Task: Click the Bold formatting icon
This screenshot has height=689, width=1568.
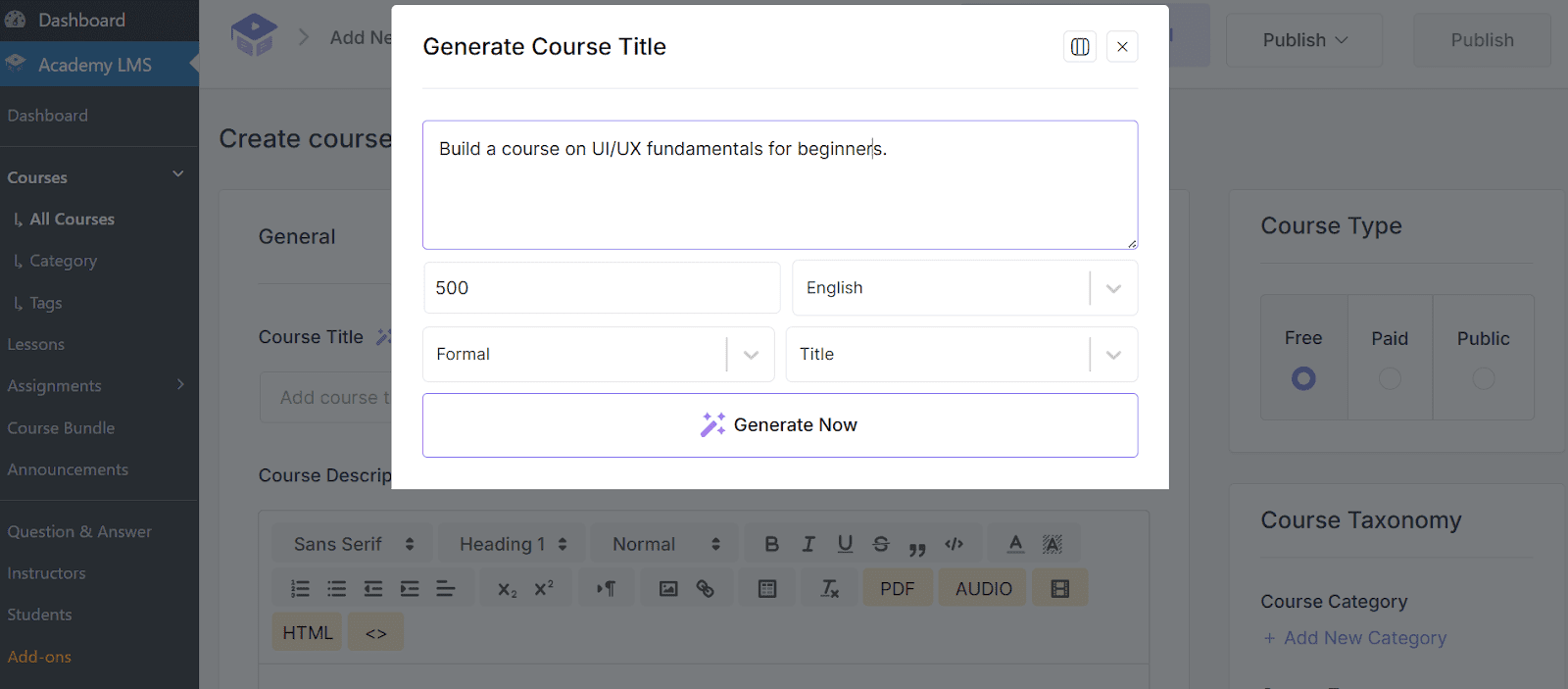Action: [771, 544]
